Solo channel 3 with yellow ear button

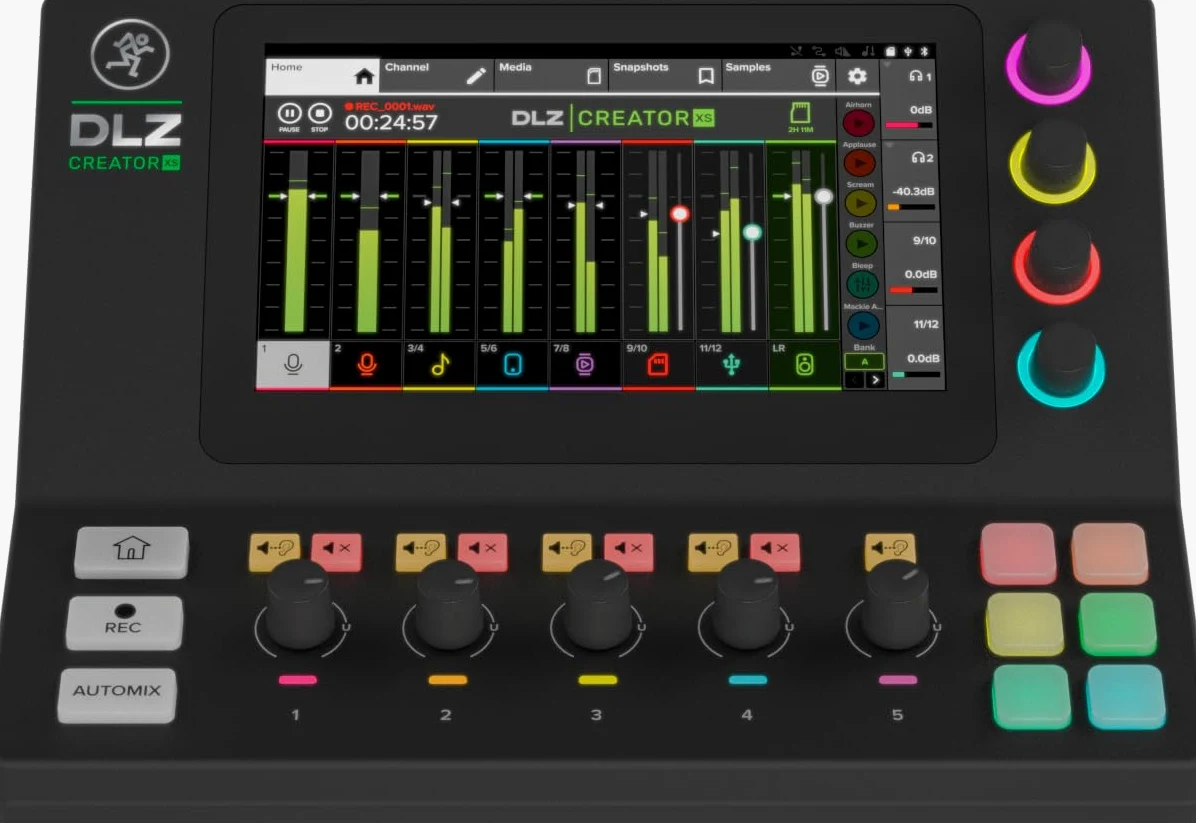pos(567,551)
